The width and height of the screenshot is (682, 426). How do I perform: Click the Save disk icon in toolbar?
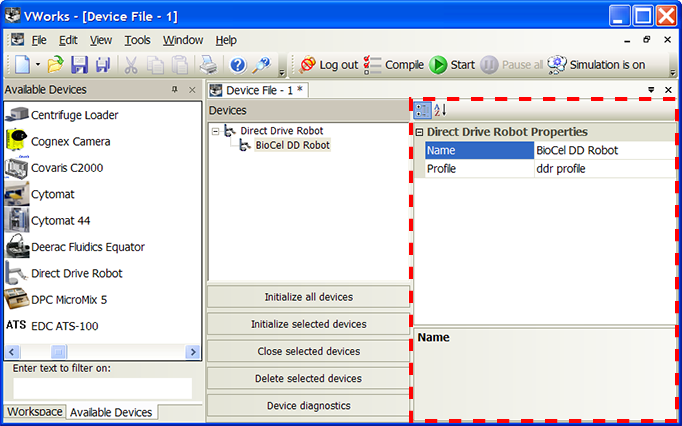click(78, 65)
